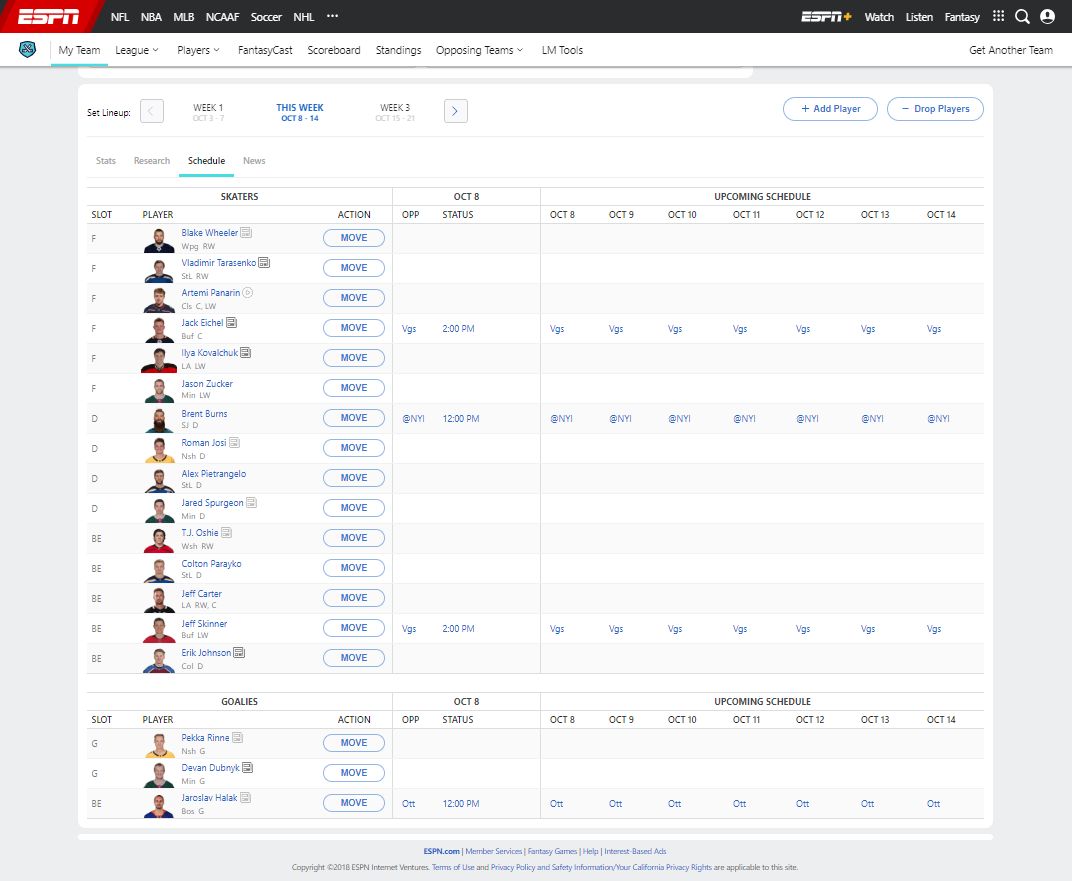Open the Opposing Teams dropdown

[480, 50]
